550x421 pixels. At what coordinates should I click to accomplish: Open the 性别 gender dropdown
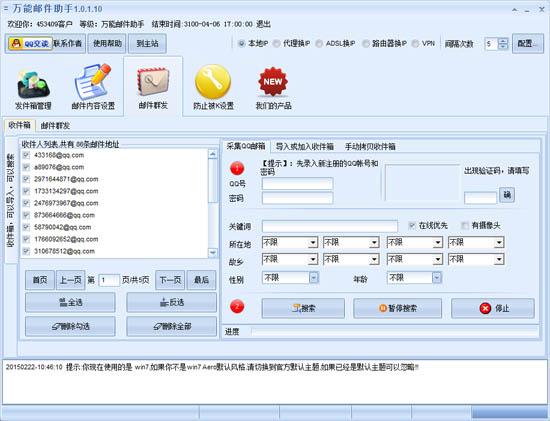point(290,278)
